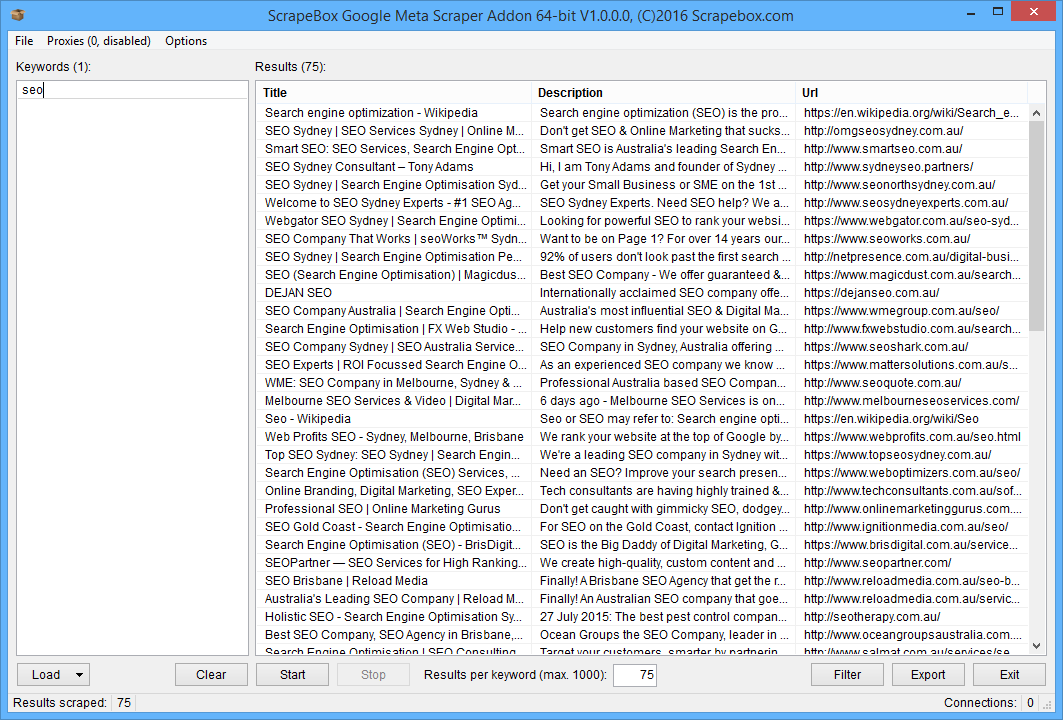Viewport: 1063px width, 720px height.
Task: Expand the Load button dropdown arrow
Action: tap(80, 675)
